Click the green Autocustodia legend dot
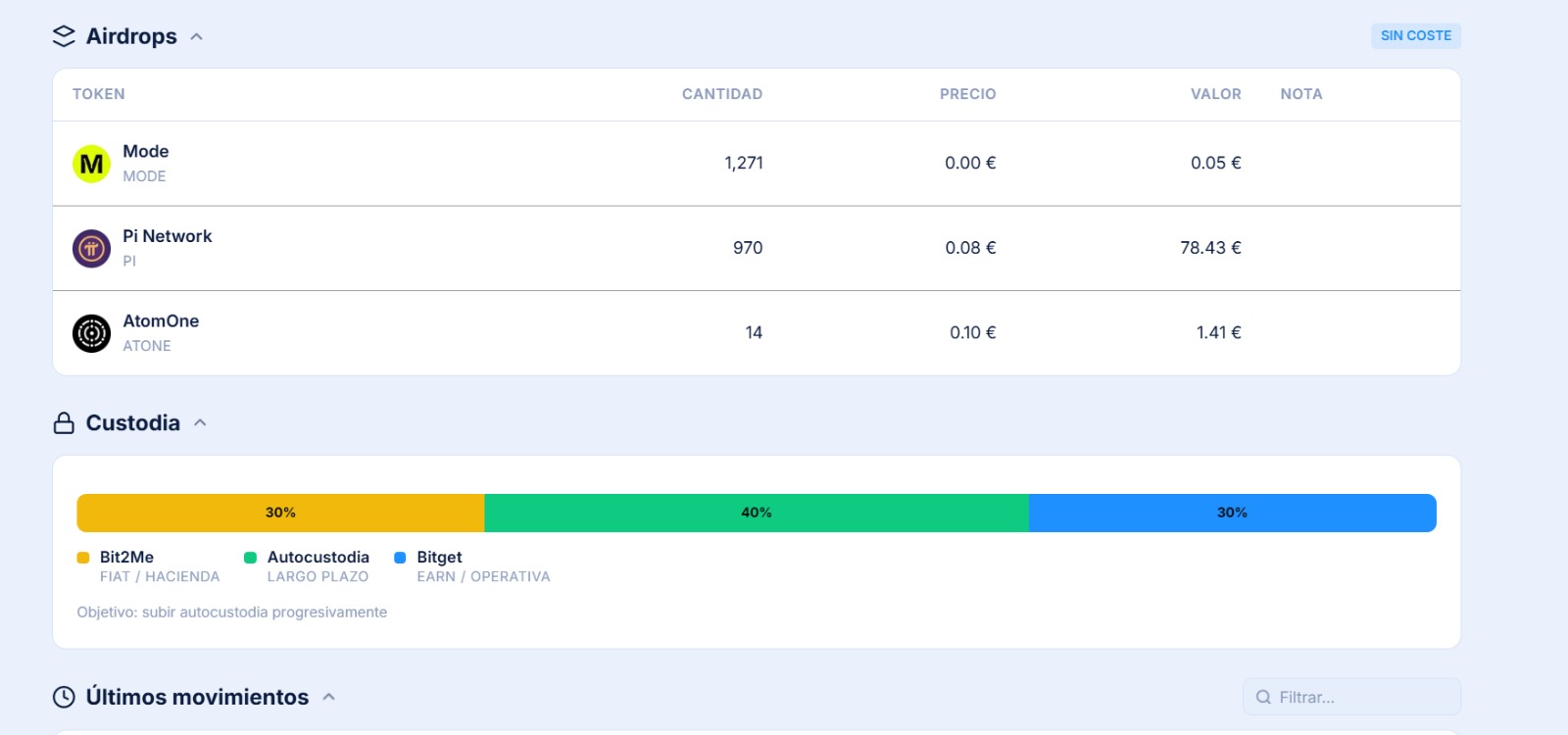1568x735 pixels. [x=250, y=558]
